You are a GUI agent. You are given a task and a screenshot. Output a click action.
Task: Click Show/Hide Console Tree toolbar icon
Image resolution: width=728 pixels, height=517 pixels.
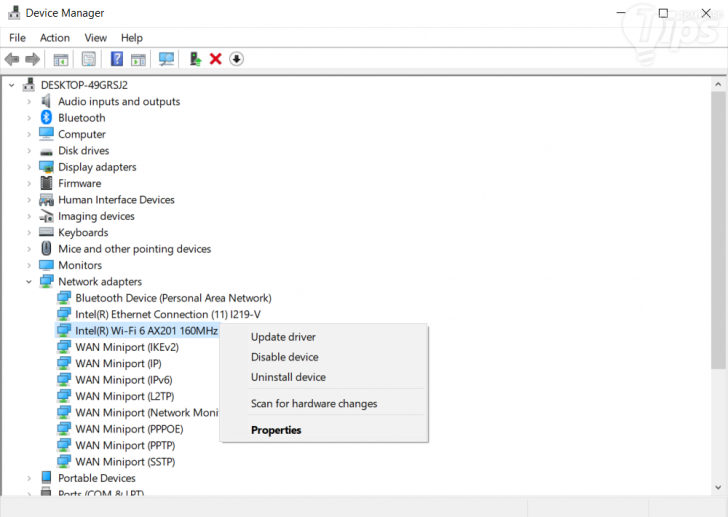tap(61, 59)
